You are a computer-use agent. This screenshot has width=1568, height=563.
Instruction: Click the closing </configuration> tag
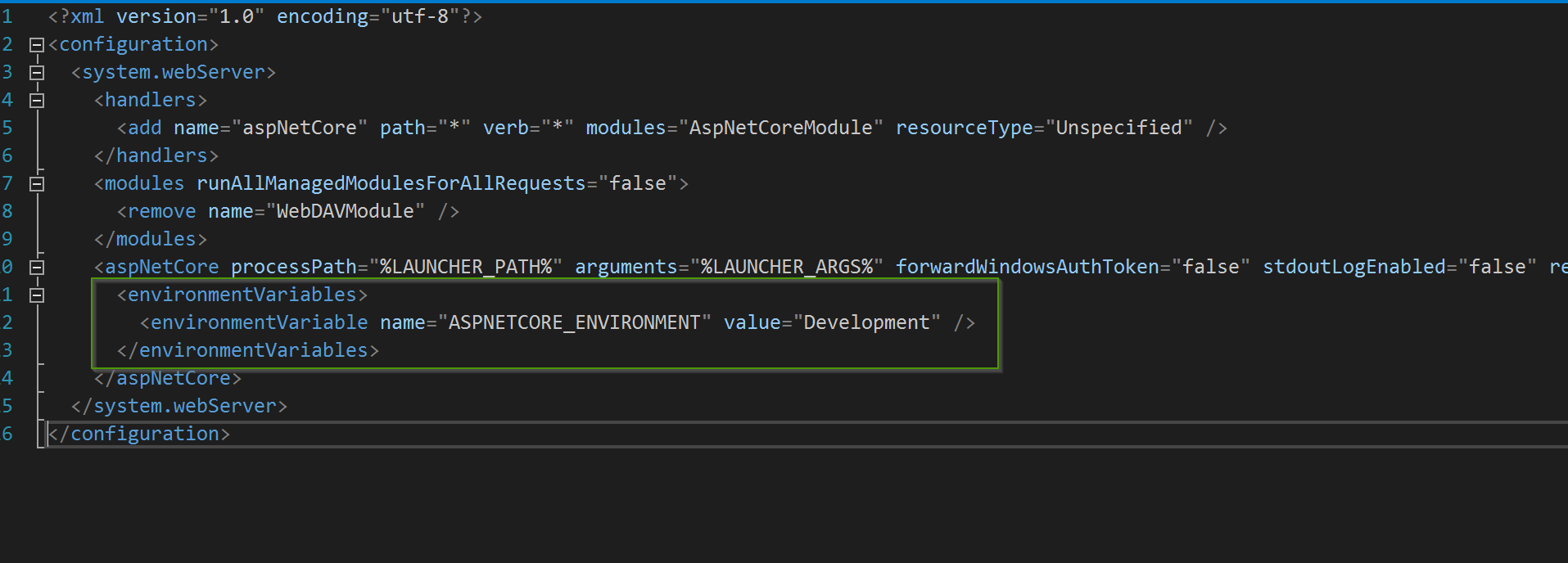pos(139,434)
